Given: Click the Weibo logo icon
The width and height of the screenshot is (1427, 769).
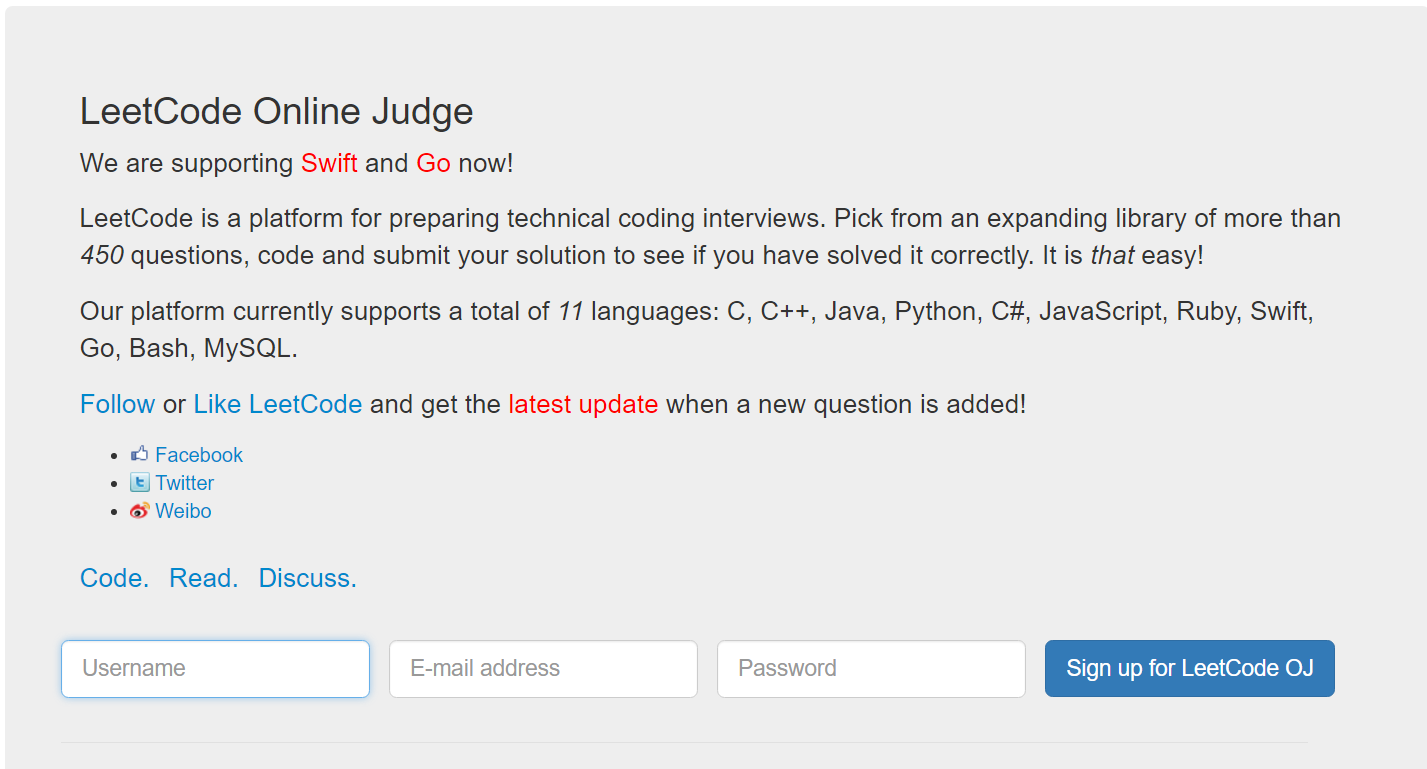Looking at the screenshot, I should (139, 511).
